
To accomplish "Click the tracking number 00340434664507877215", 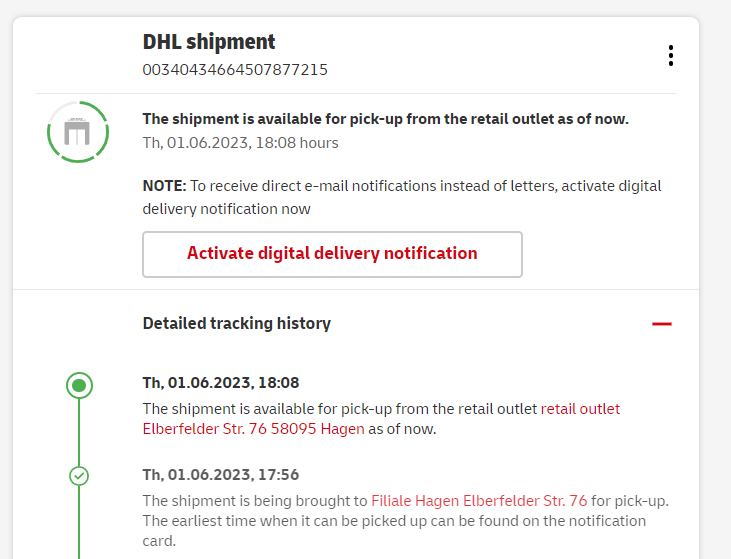I will tap(235, 70).
